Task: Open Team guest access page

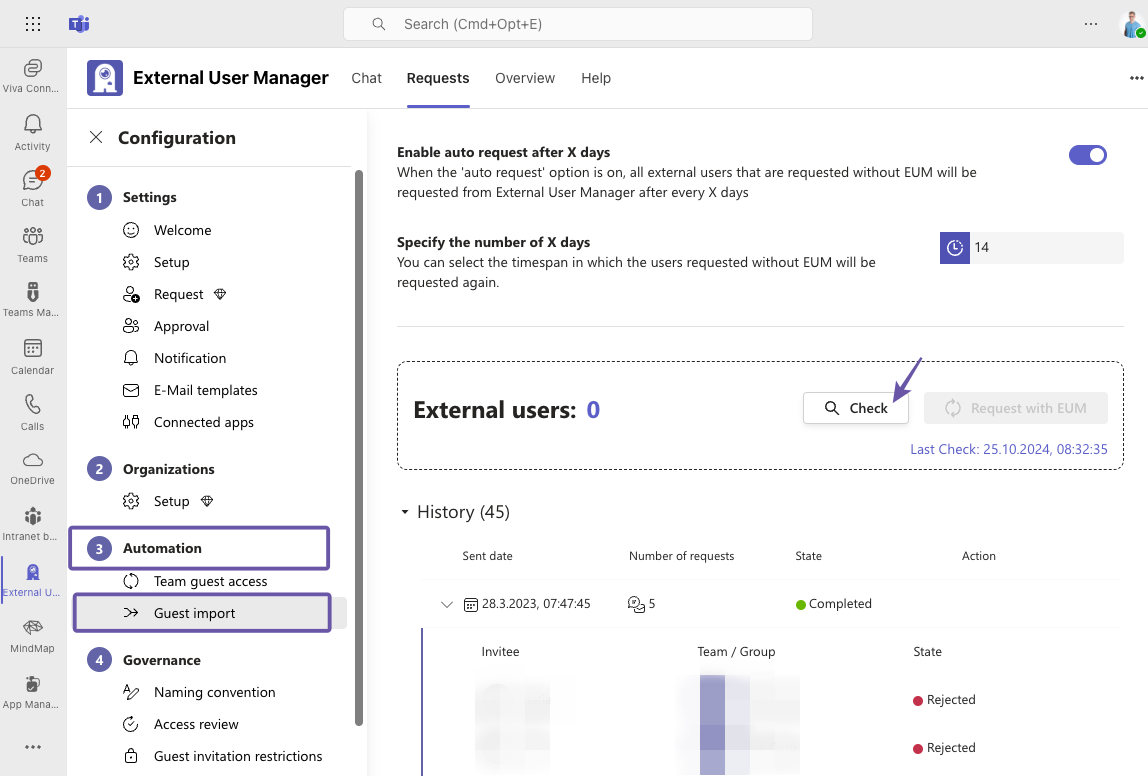Action: tap(210, 581)
